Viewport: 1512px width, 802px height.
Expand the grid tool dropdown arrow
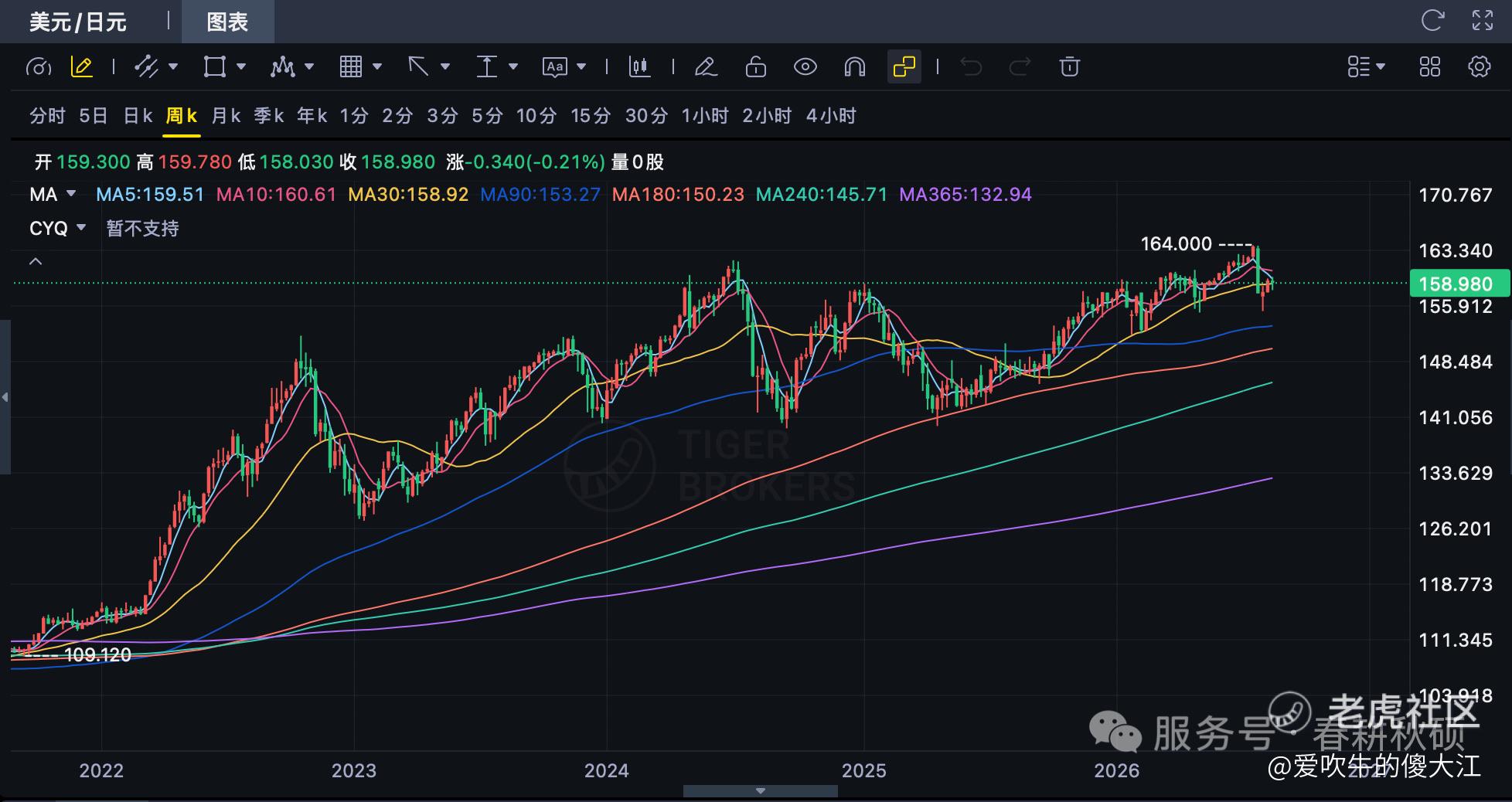(377, 67)
